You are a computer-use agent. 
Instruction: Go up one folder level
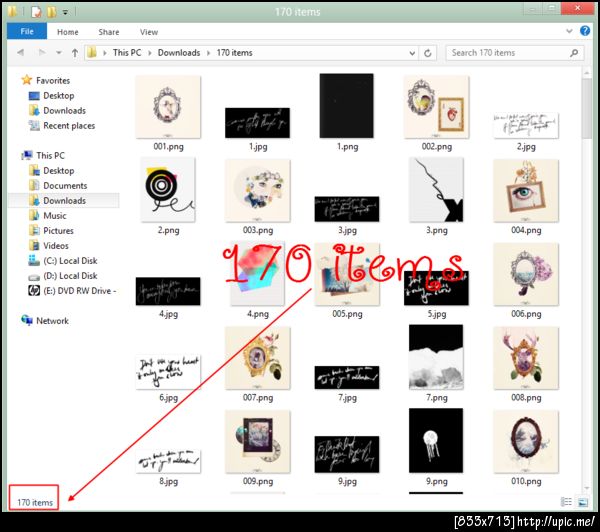75,53
